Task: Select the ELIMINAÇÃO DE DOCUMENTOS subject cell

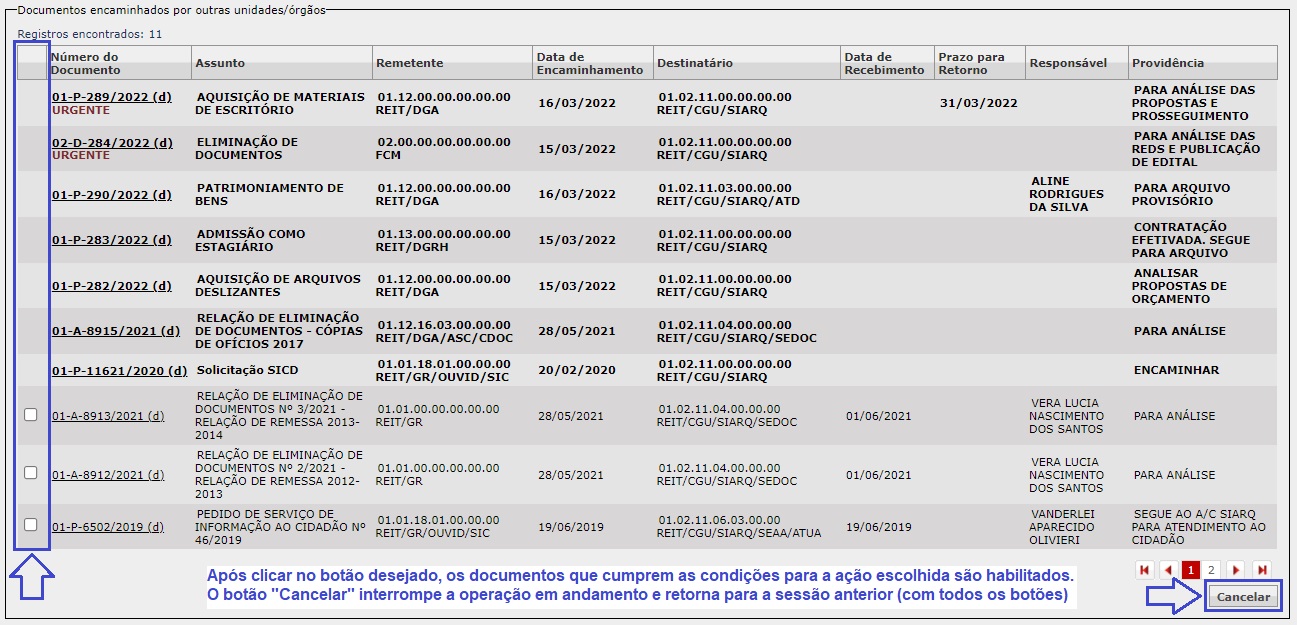Action: click(247, 149)
